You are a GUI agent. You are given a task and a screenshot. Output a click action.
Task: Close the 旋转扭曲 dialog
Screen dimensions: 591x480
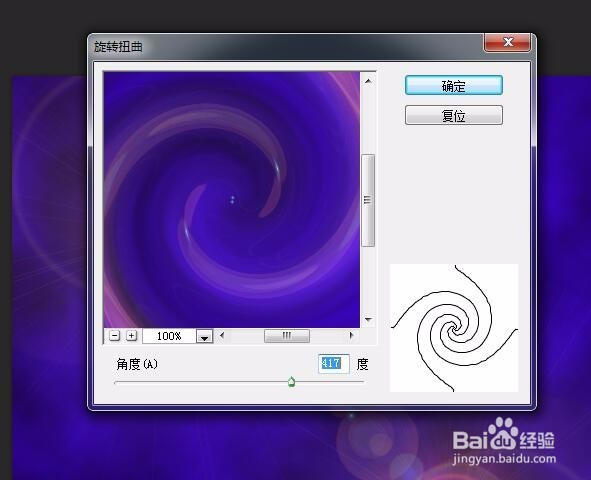tap(508, 42)
